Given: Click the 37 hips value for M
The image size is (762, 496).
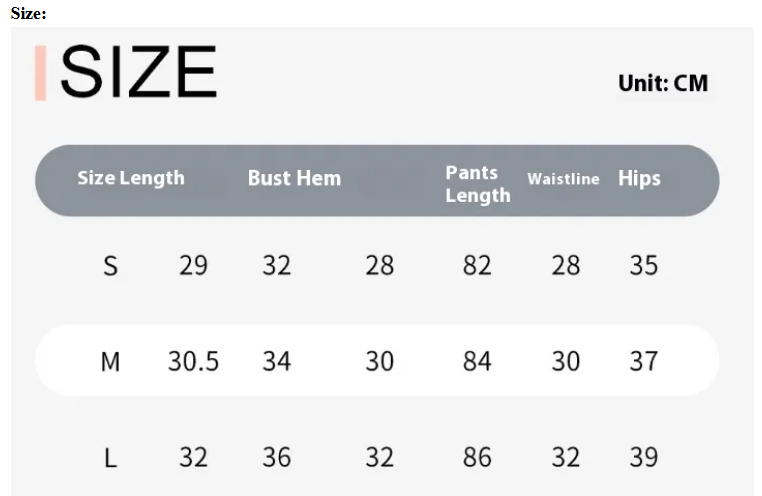Looking at the screenshot, I should point(643,361).
